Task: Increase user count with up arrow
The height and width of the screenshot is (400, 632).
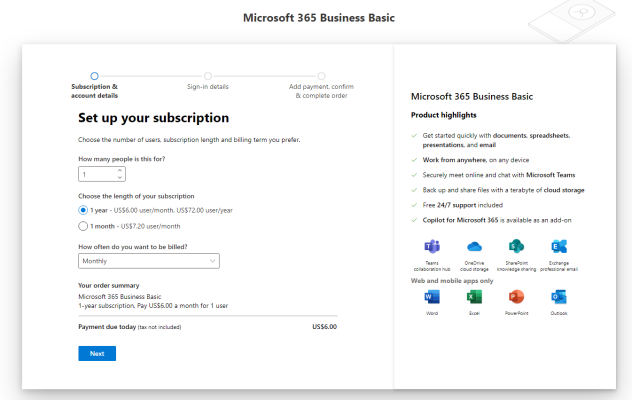Action: click(x=120, y=171)
